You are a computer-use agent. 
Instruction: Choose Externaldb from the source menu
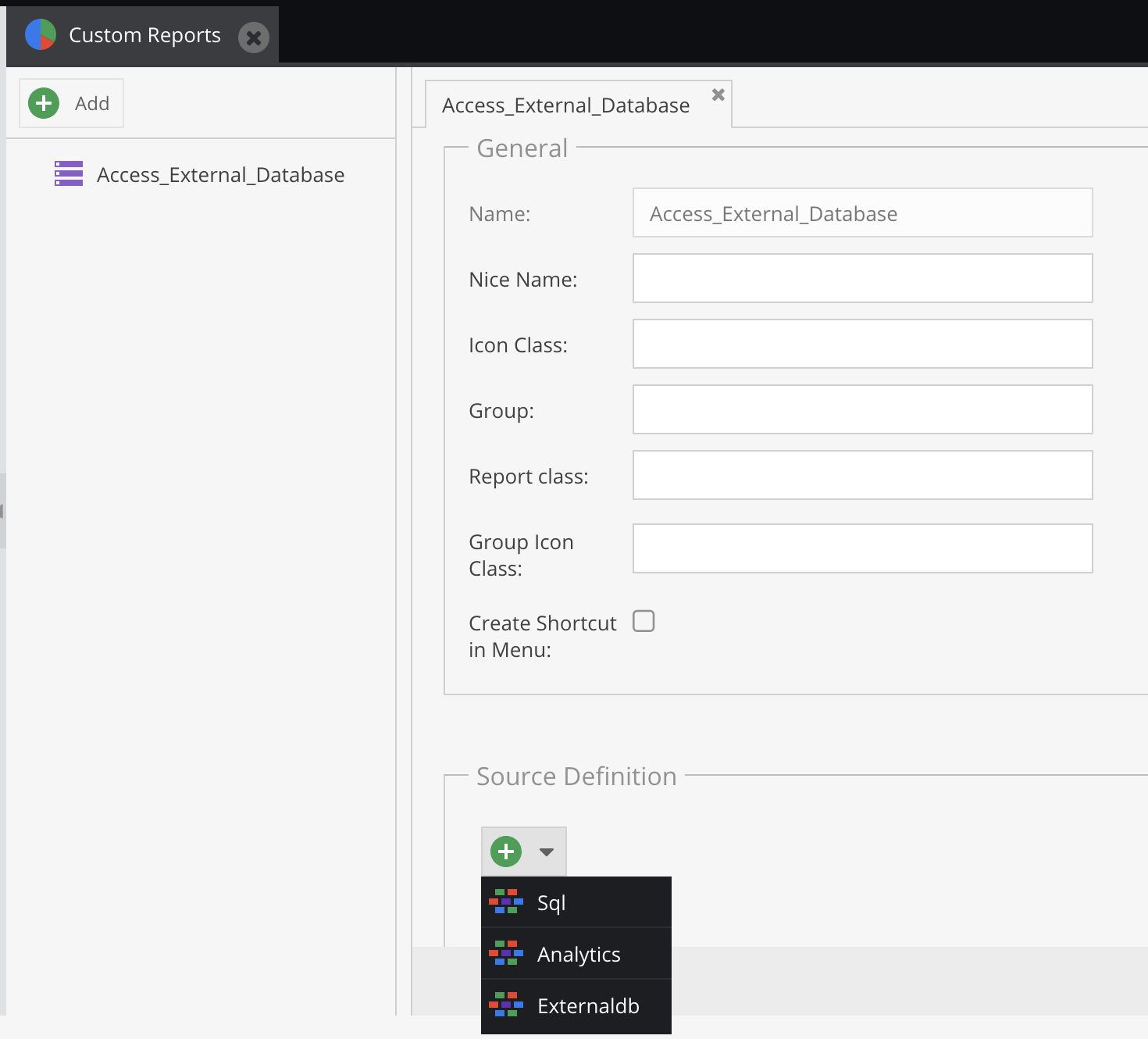(x=576, y=1005)
